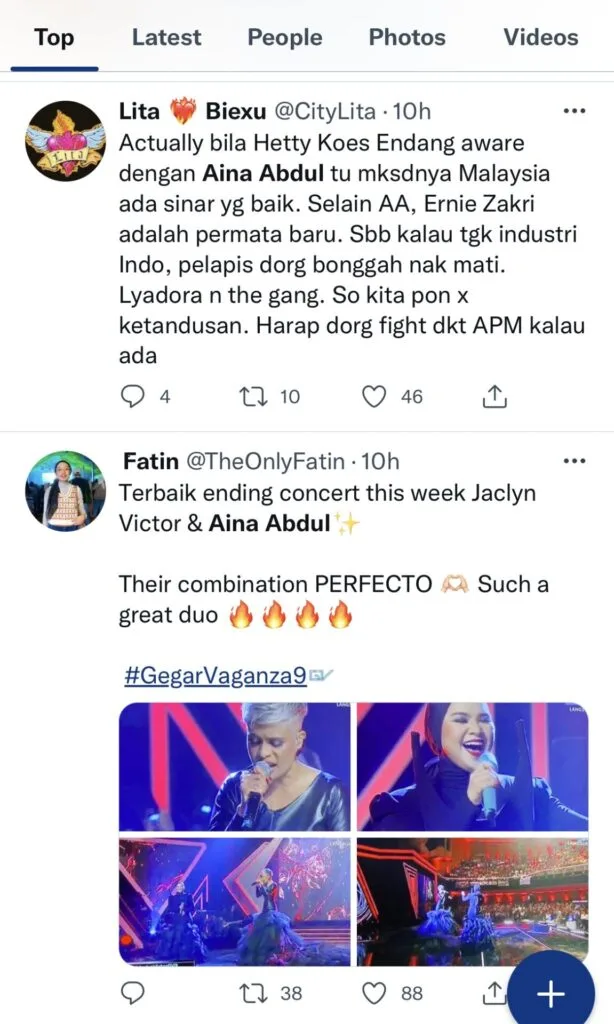Viewport: 614px width, 1024px height.
Task: Retweet Fatin's tweet with 38 retweets
Action: tap(254, 993)
